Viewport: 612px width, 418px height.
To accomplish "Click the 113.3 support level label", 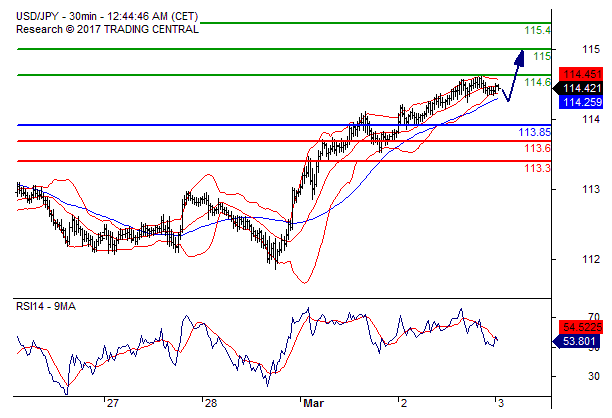I will point(538,168).
